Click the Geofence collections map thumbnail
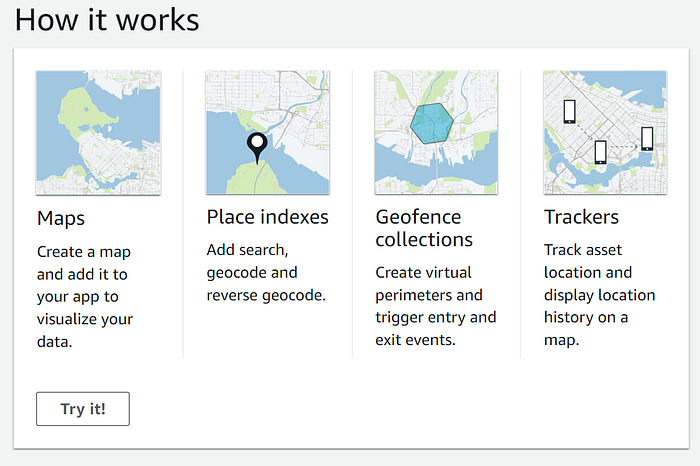The width and height of the screenshot is (700, 466). pos(436,133)
